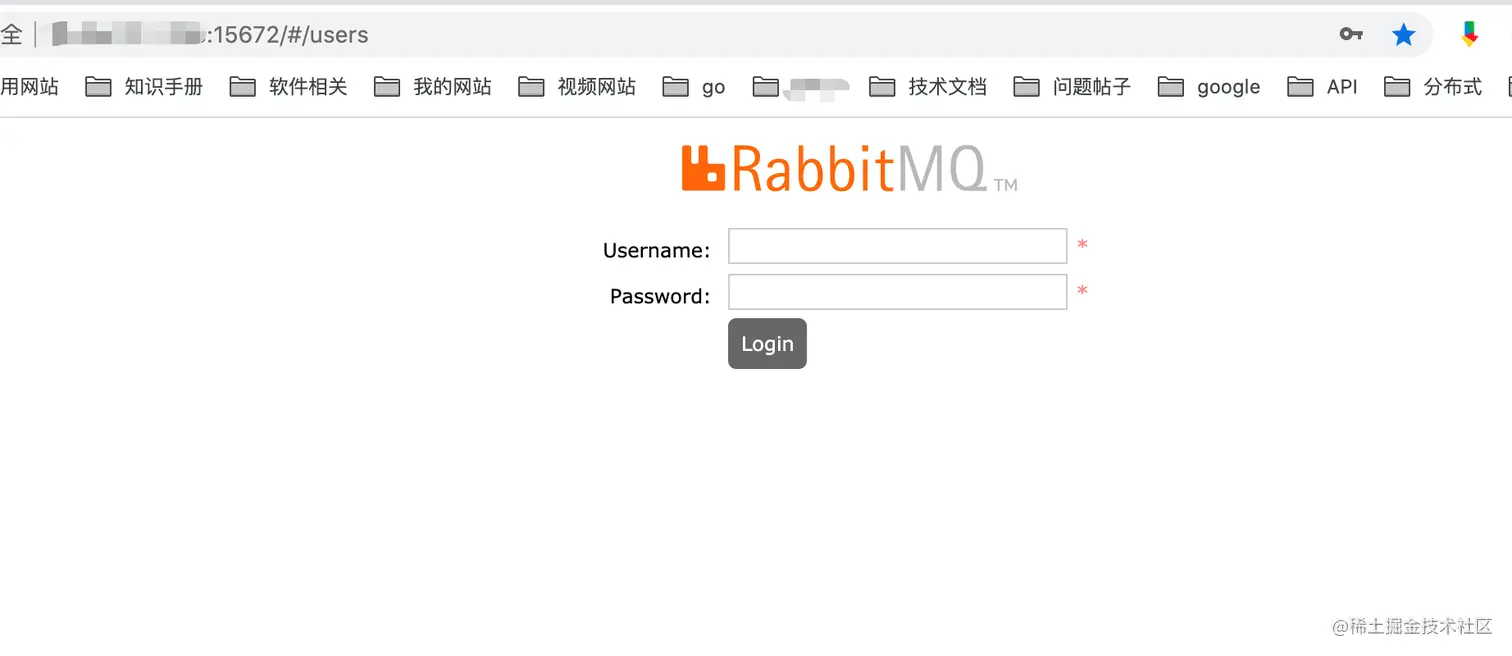Click the RabbitMQ logo
The image size is (1512, 656).
click(x=849, y=168)
